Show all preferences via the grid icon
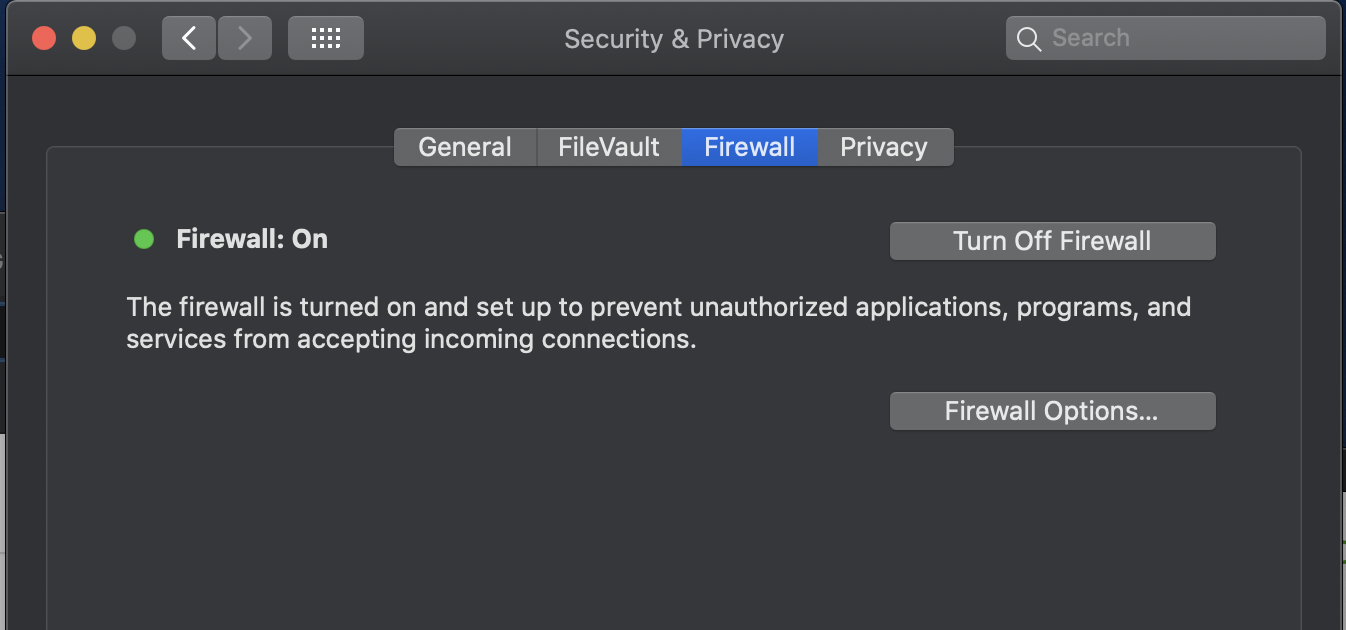Image resolution: width=1346 pixels, height=630 pixels. pyautogui.click(x=326, y=39)
